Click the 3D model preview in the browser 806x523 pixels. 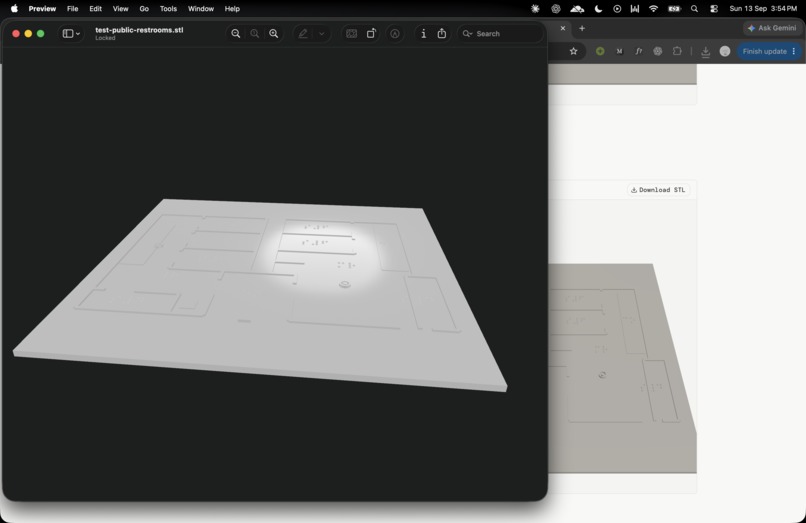(x=622, y=368)
